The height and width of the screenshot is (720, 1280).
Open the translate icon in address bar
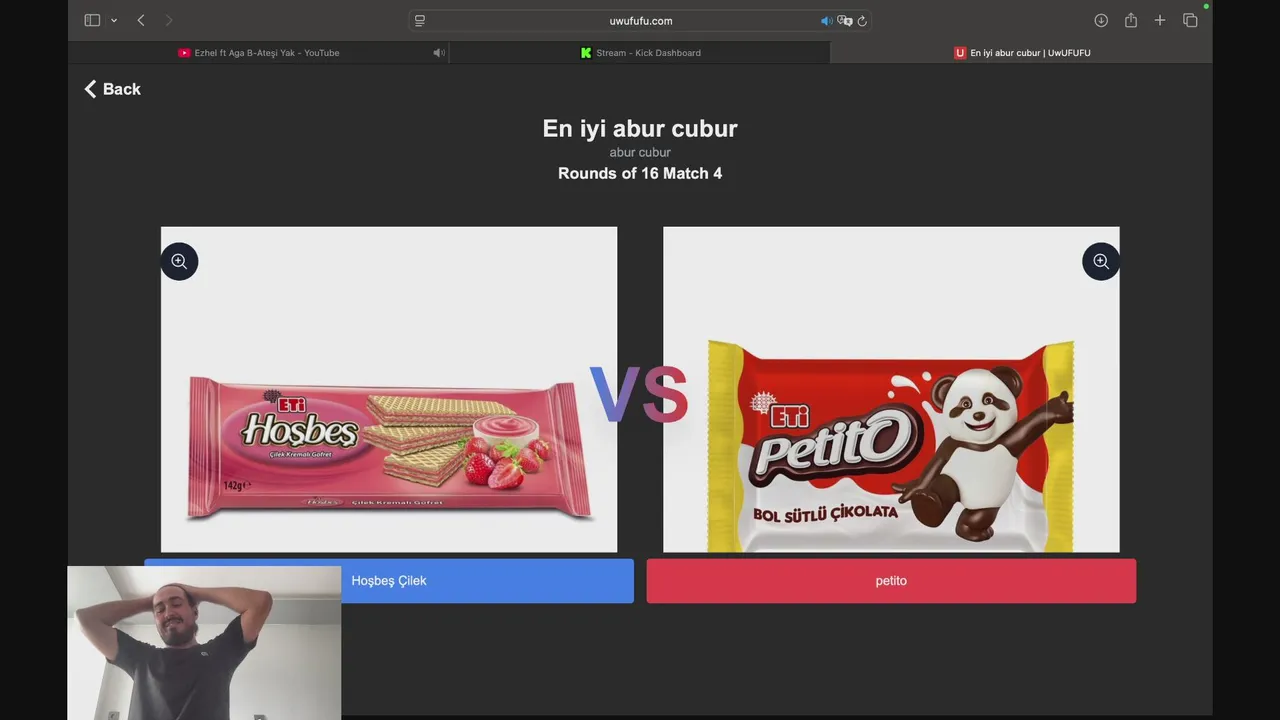pyautogui.click(x=844, y=20)
